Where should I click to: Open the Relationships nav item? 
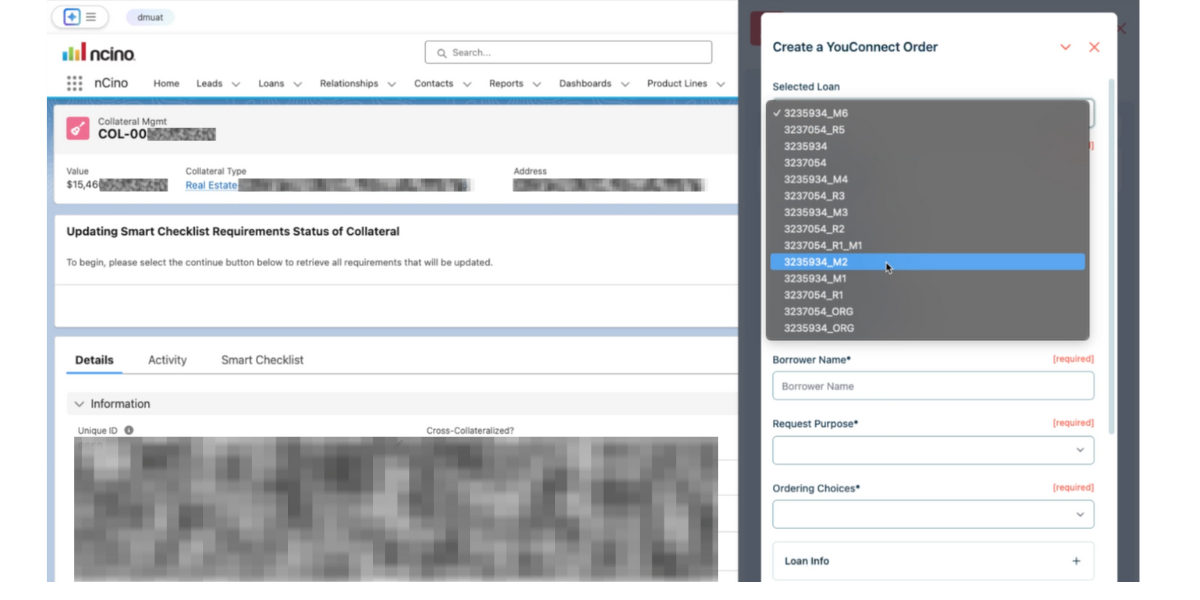pyautogui.click(x=349, y=84)
